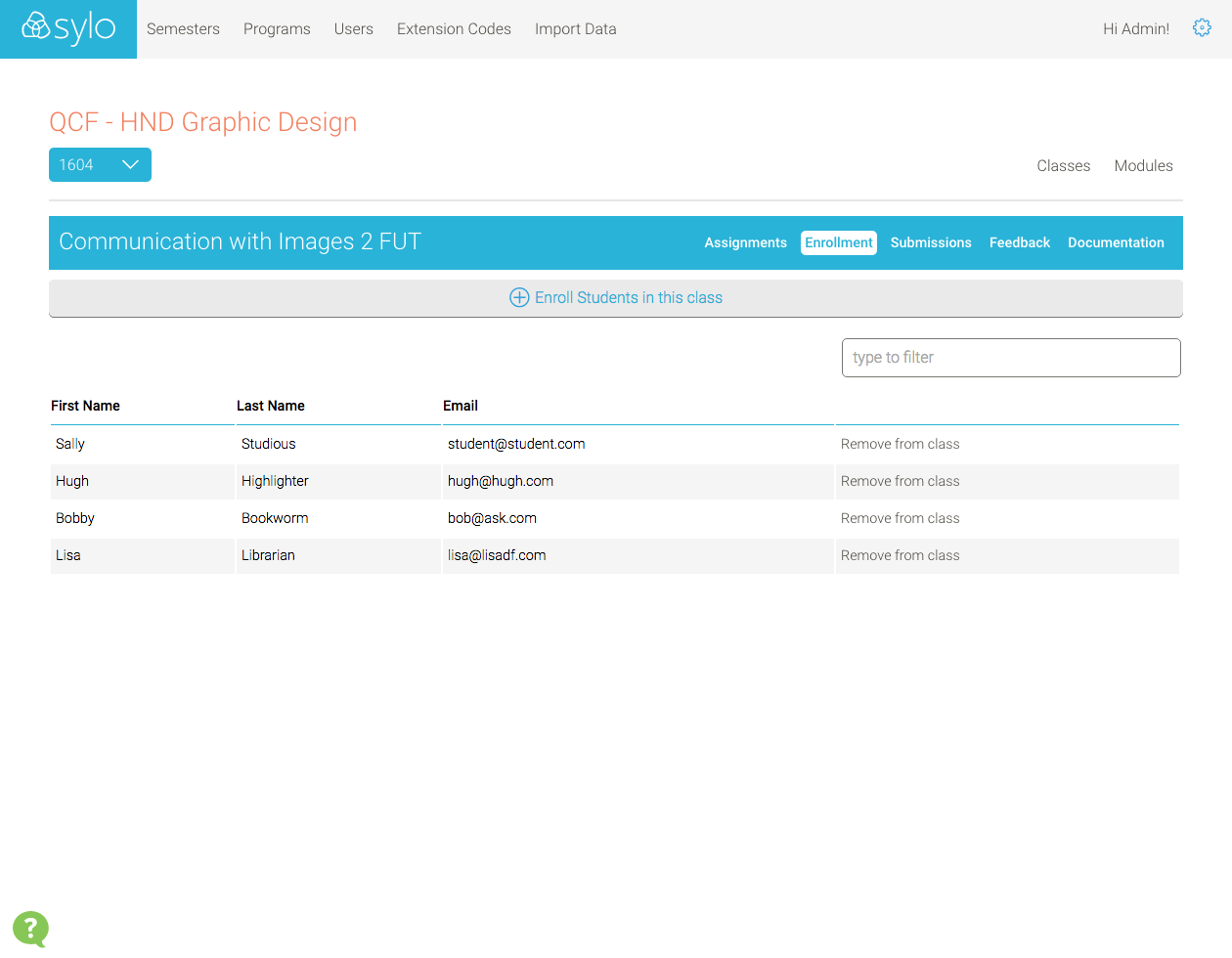1232x958 pixels.
Task: Select the Enrollment tab
Action: click(x=838, y=242)
